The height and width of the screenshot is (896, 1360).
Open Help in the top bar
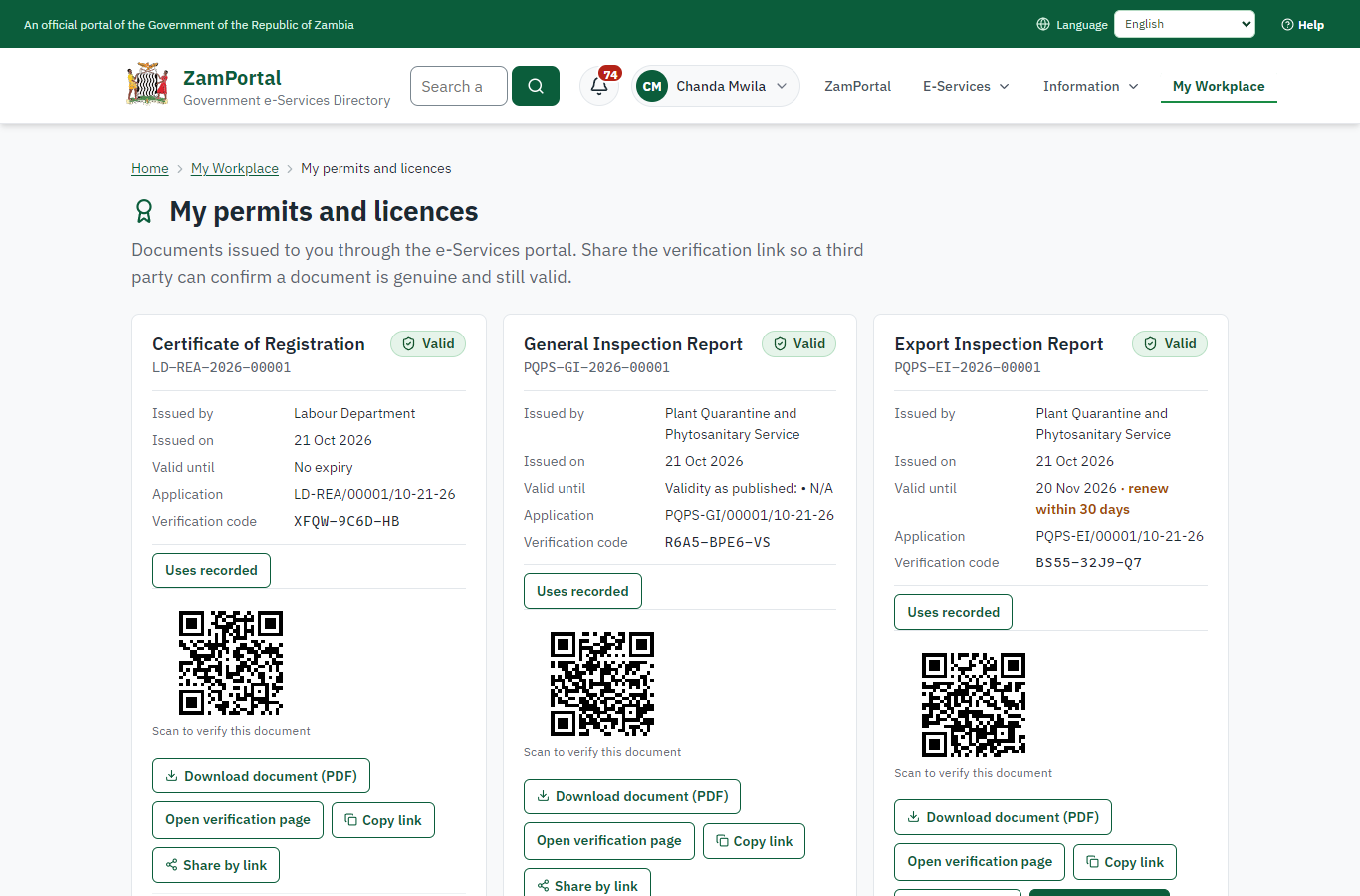[x=1302, y=24]
